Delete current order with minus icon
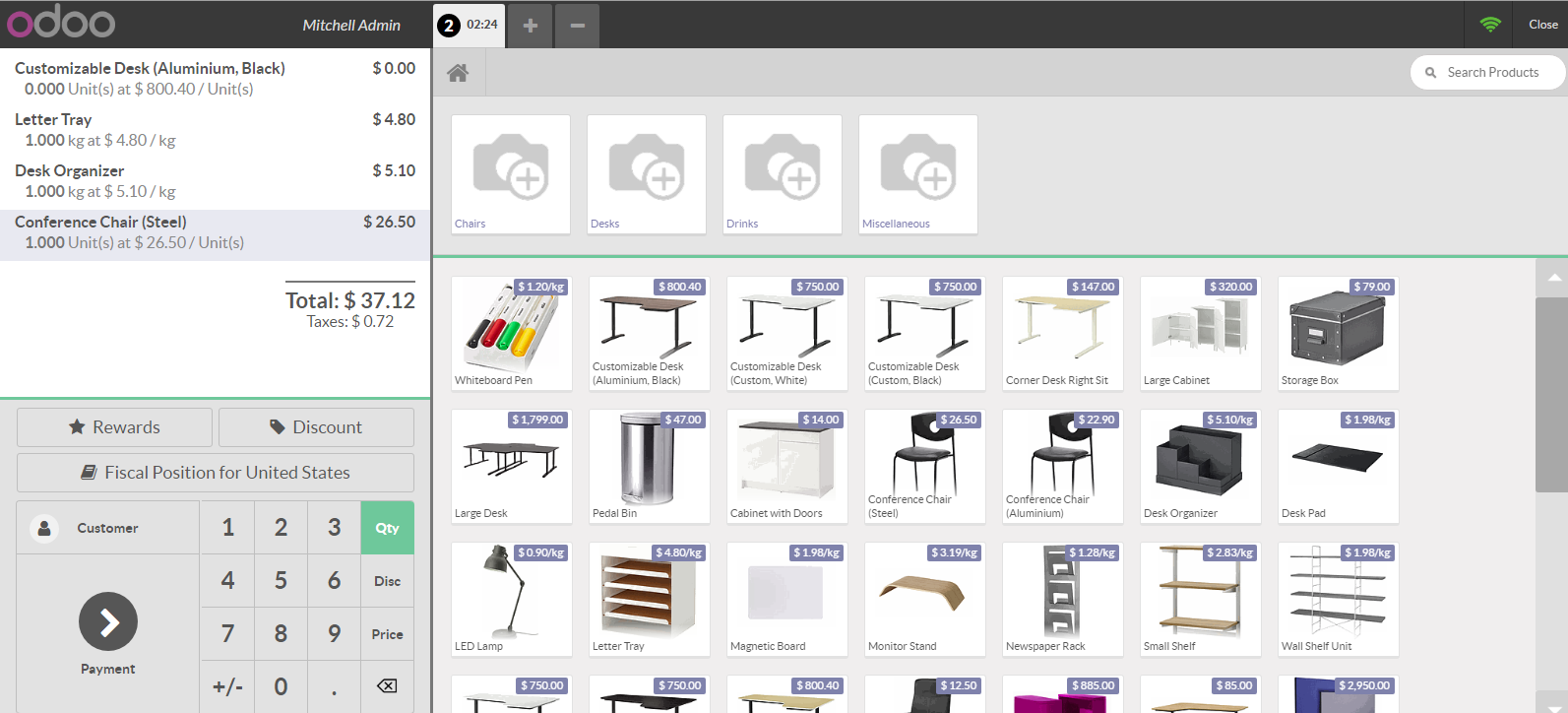Screen dimensions: 1568x713 point(578,26)
